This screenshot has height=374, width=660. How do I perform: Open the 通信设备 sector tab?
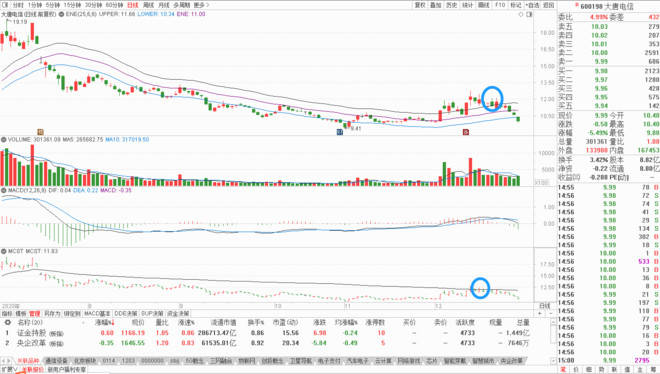pyautogui.click(x=56, y=361)
